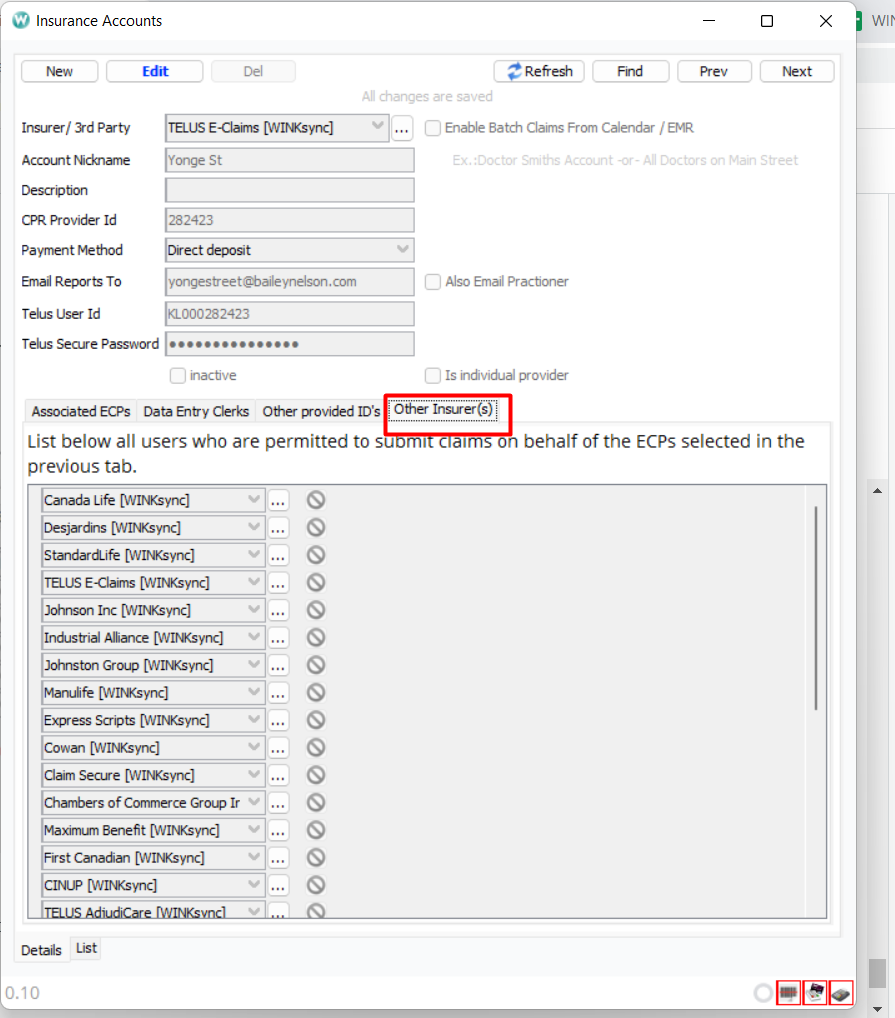Click the circular sync indicator icon
Viewport: 895px width, 1018px height.
click(763, 993)
